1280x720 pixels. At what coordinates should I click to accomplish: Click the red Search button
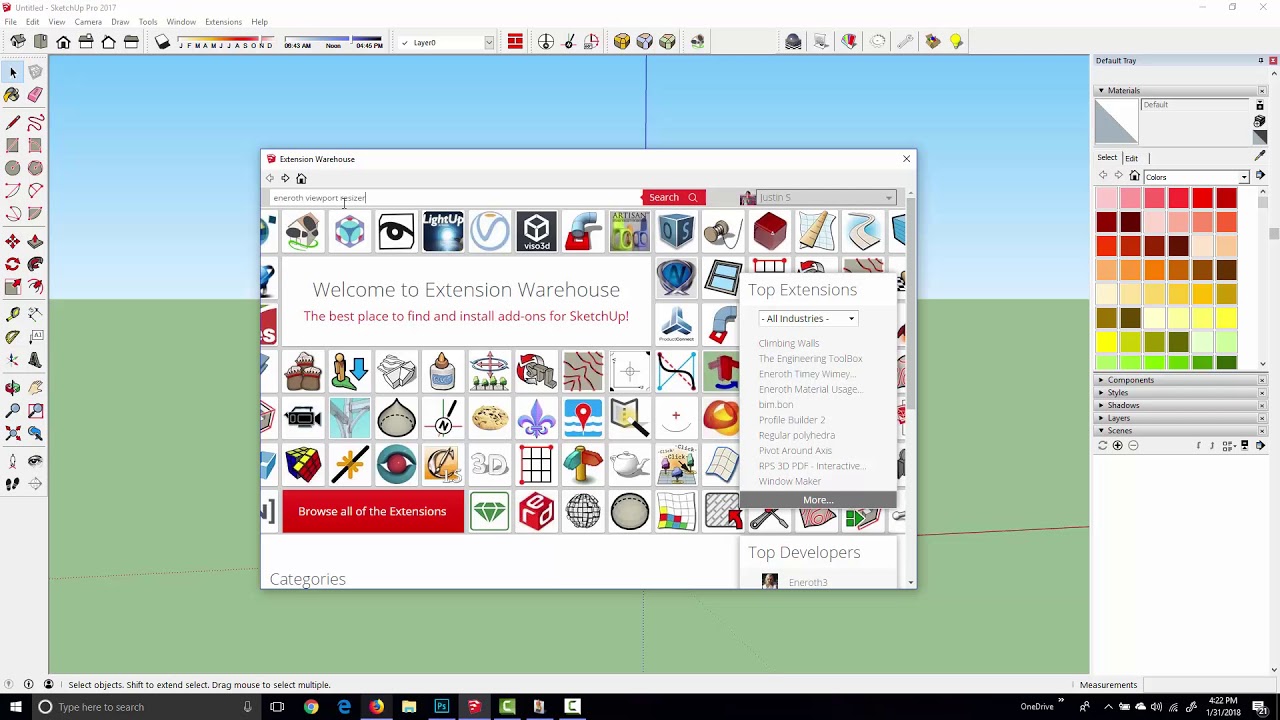673,197
